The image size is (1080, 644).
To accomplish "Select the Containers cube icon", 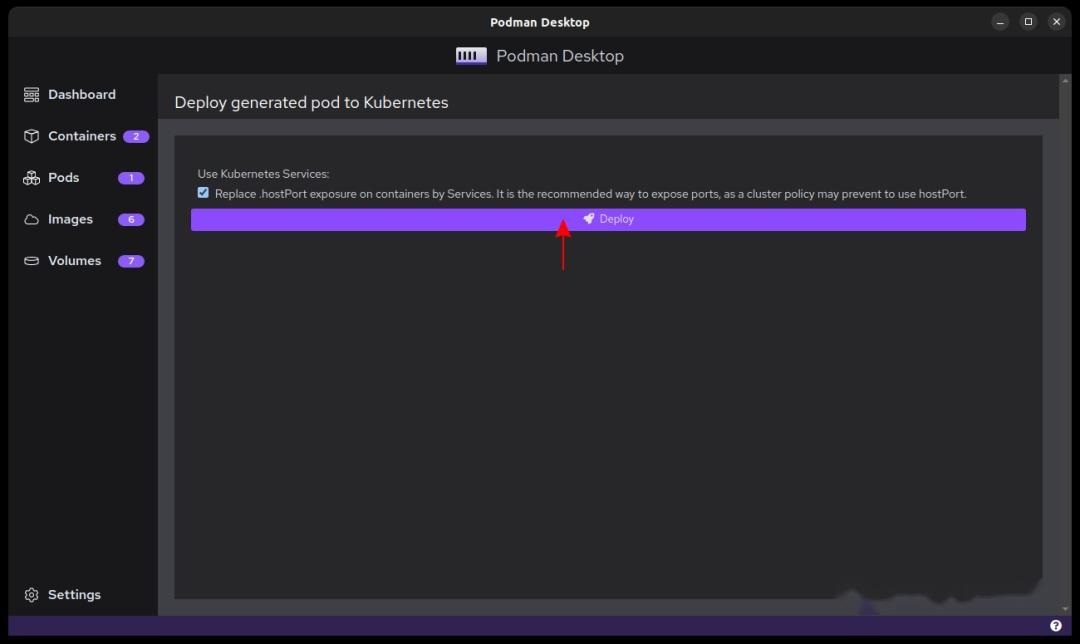I will 31,136.
